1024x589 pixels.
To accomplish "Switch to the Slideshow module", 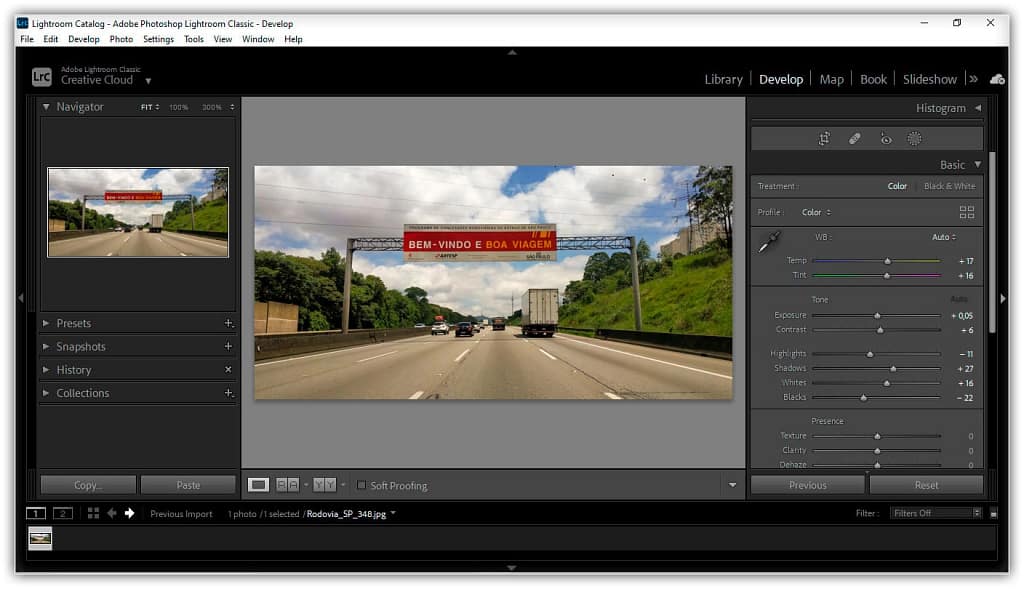I will [929, 79].
